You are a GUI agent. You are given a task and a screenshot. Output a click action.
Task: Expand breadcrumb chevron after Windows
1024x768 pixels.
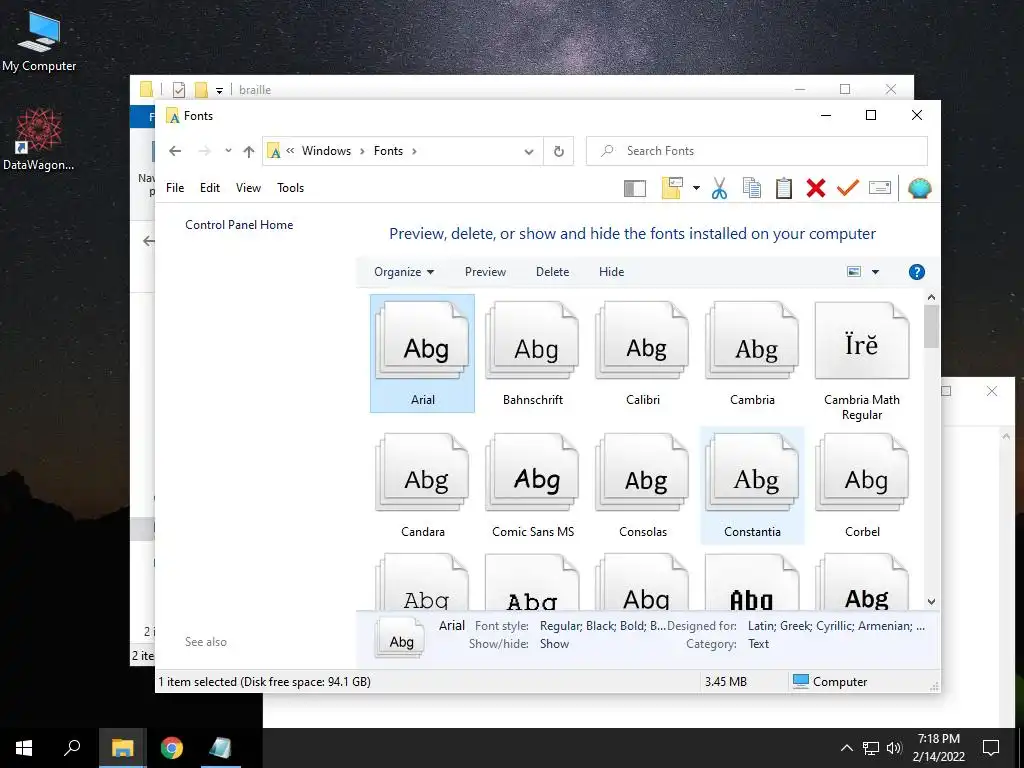tap(362, 151)
